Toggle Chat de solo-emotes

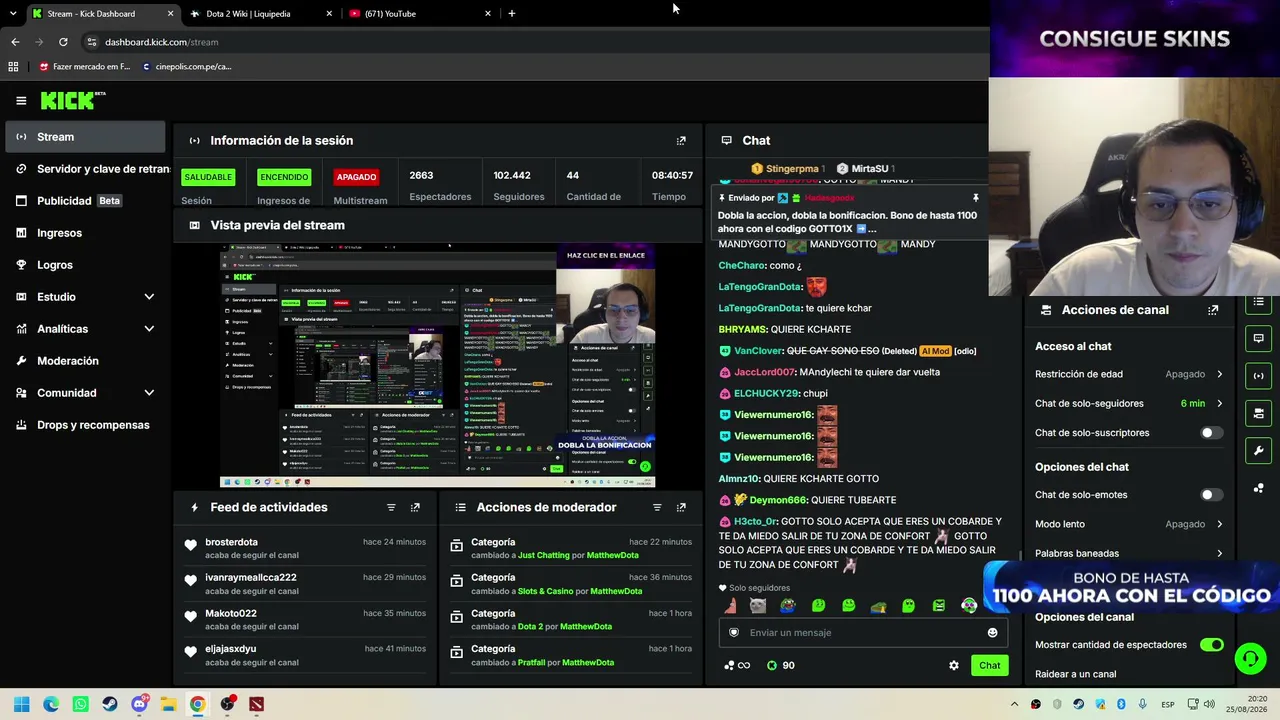pos(1211,495)
